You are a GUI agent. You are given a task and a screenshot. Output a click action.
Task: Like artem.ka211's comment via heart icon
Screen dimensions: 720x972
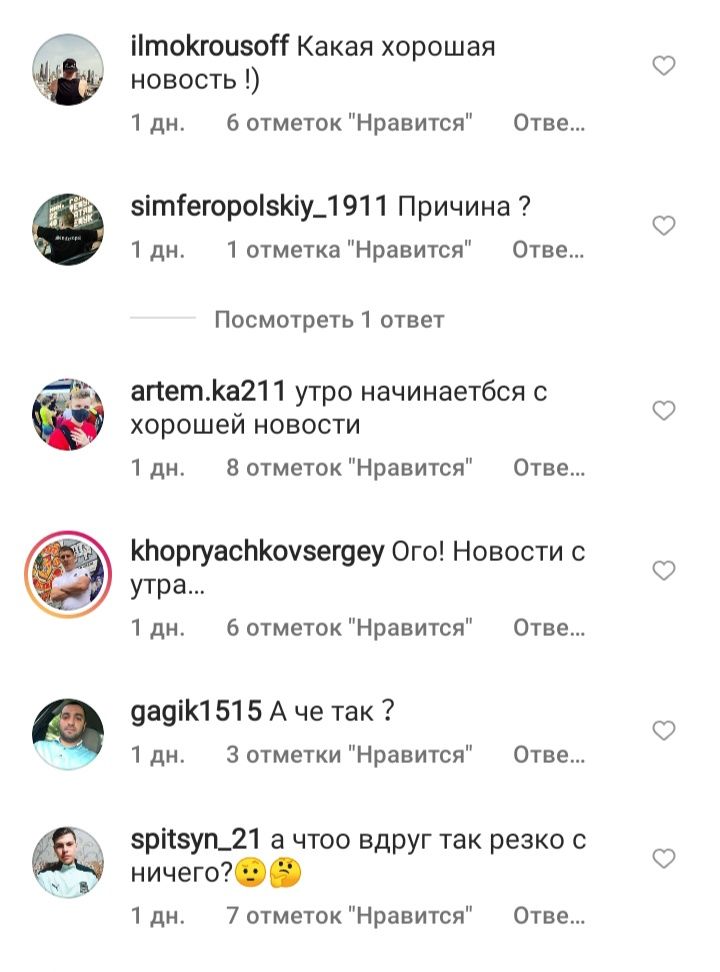664,410
